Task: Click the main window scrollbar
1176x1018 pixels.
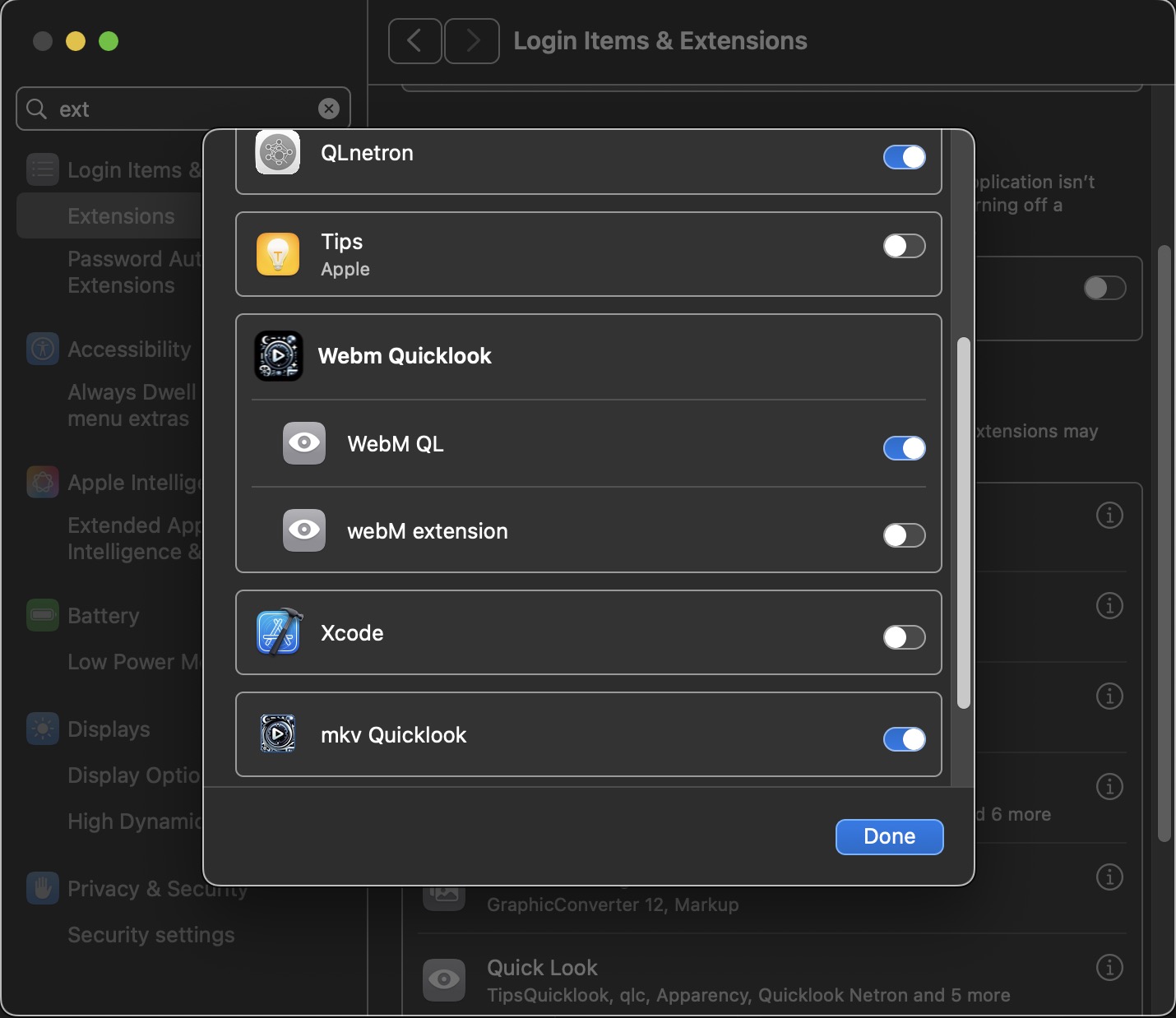Action: [1164, 544]
